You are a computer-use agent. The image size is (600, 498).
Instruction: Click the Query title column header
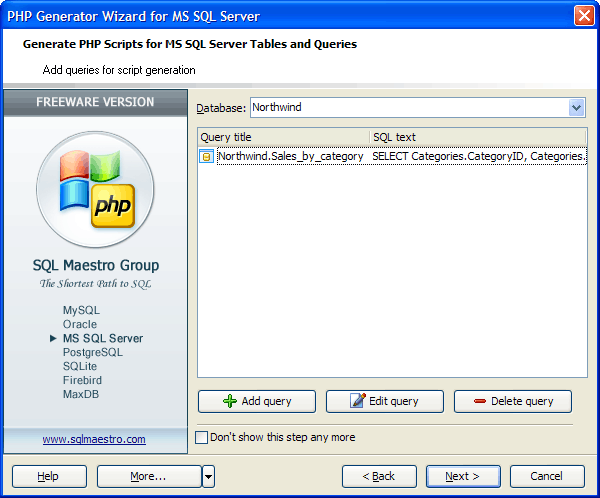click(284, 137)
